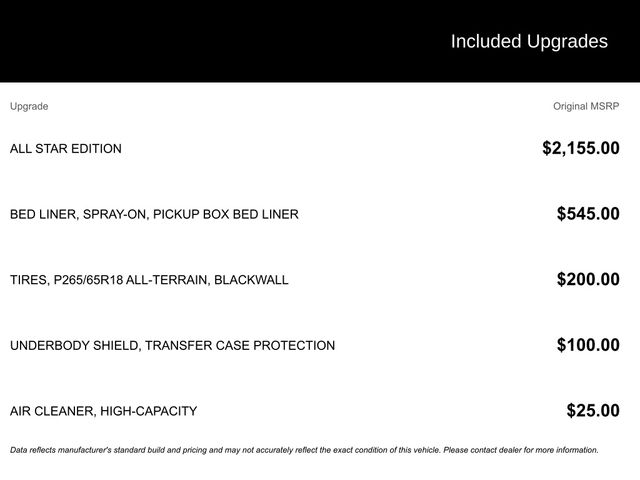Click the $25.00 air cleaner price
Screen dimensions: 640x480
tap(593, 411)
